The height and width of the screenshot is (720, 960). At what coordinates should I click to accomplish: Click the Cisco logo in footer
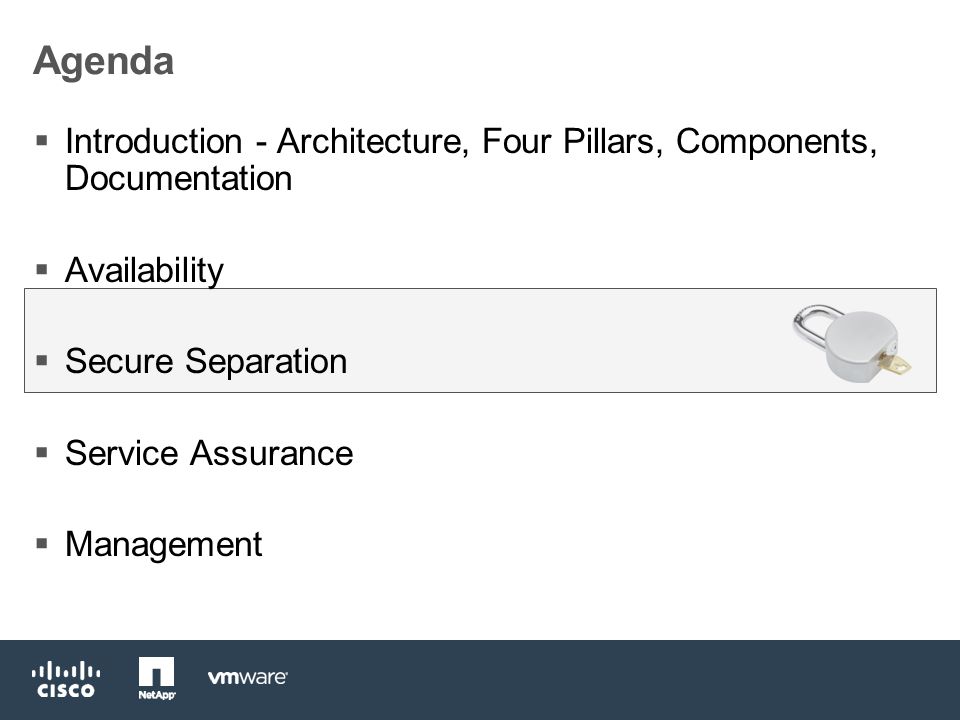click(x=66, y=679)
